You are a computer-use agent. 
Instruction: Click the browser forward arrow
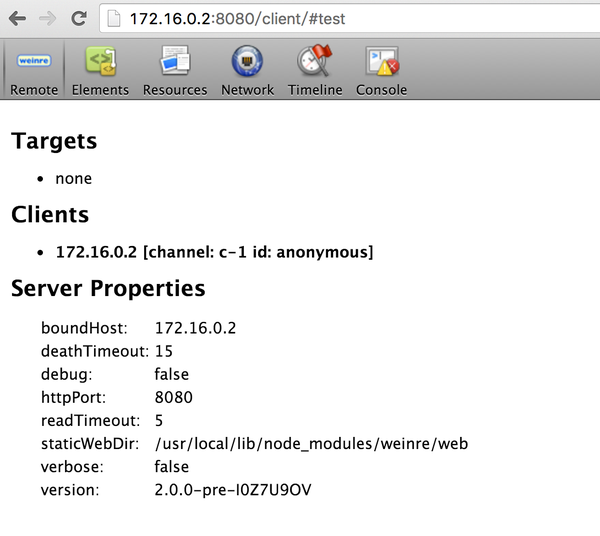47,18
